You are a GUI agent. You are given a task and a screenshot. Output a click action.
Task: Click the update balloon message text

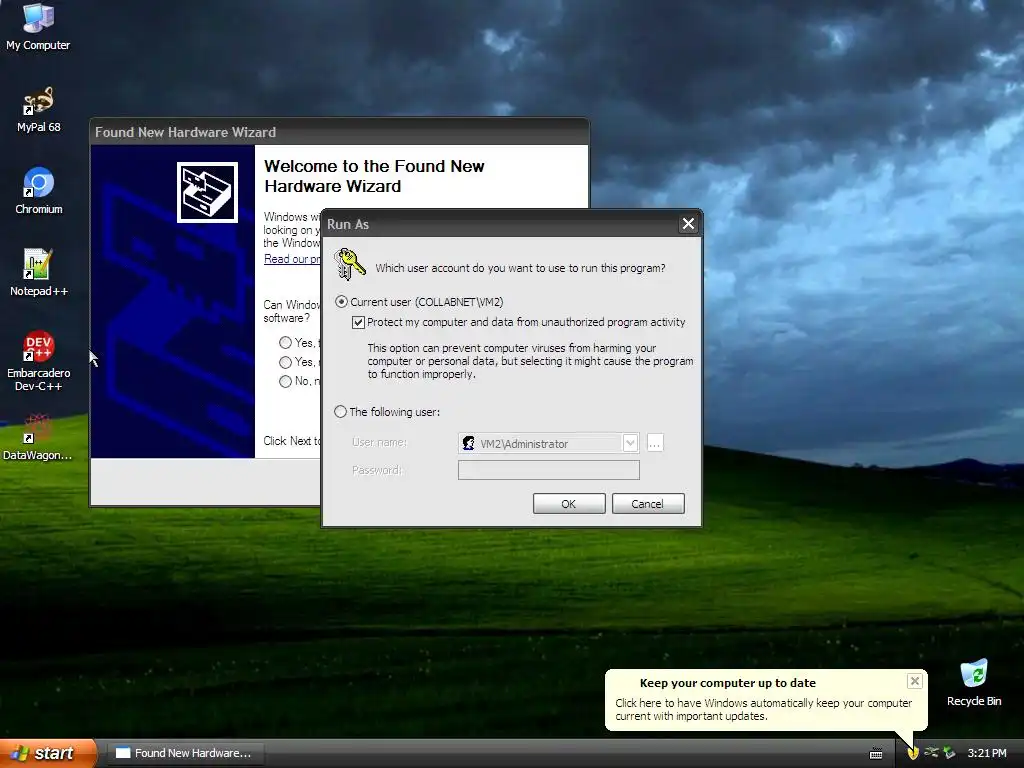[x=763, y=709]
